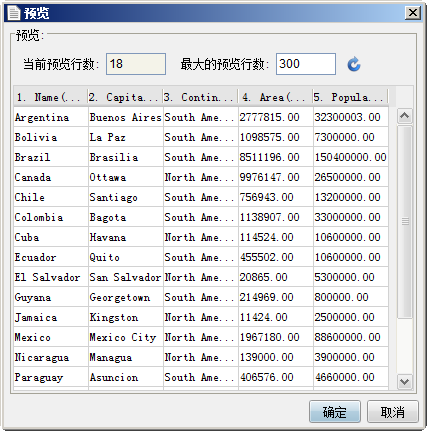Viewport: 427px width, 431px height.
Task: Select the Argentina name cell
Action: (51, 117)
